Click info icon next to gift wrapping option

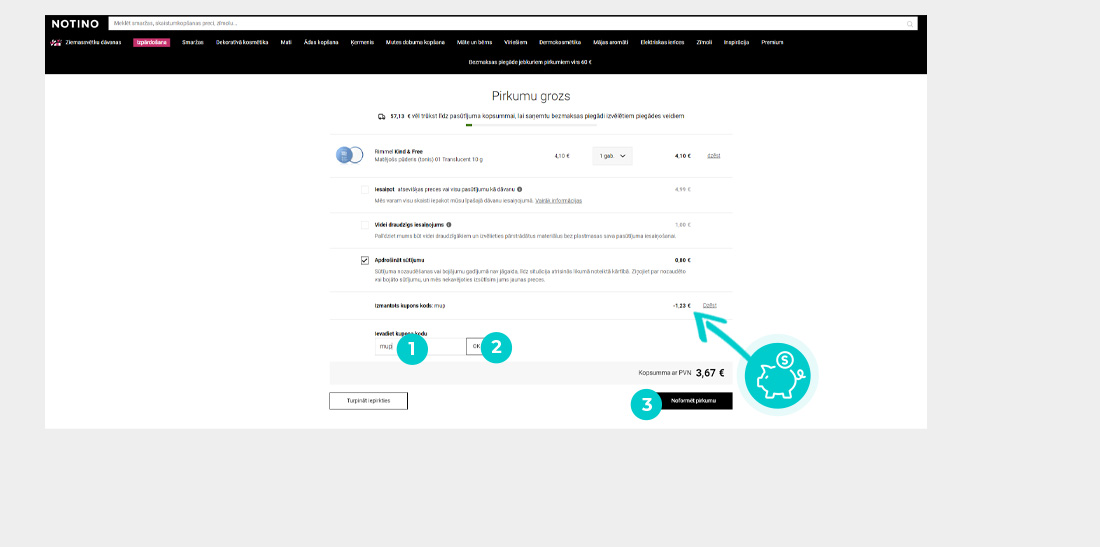pos(520,189)
